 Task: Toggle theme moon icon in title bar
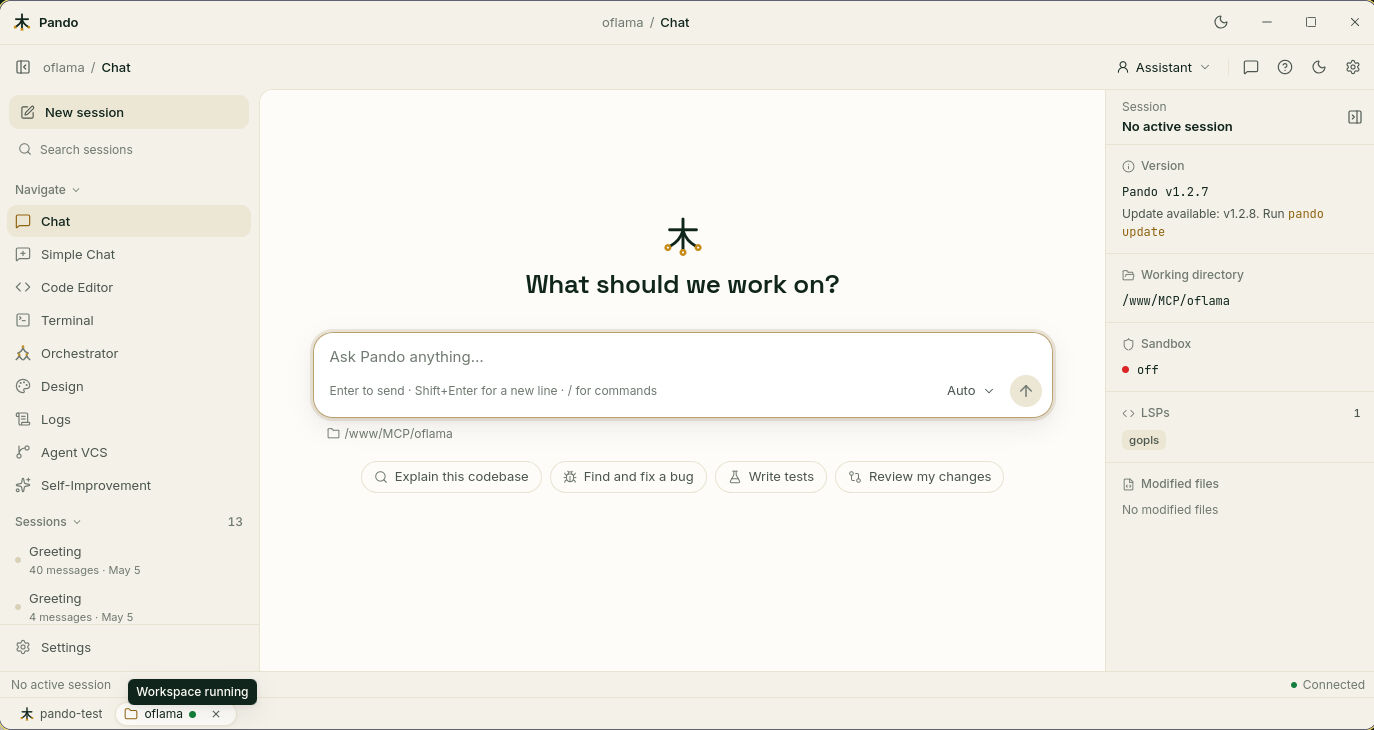click(1221, 22)
